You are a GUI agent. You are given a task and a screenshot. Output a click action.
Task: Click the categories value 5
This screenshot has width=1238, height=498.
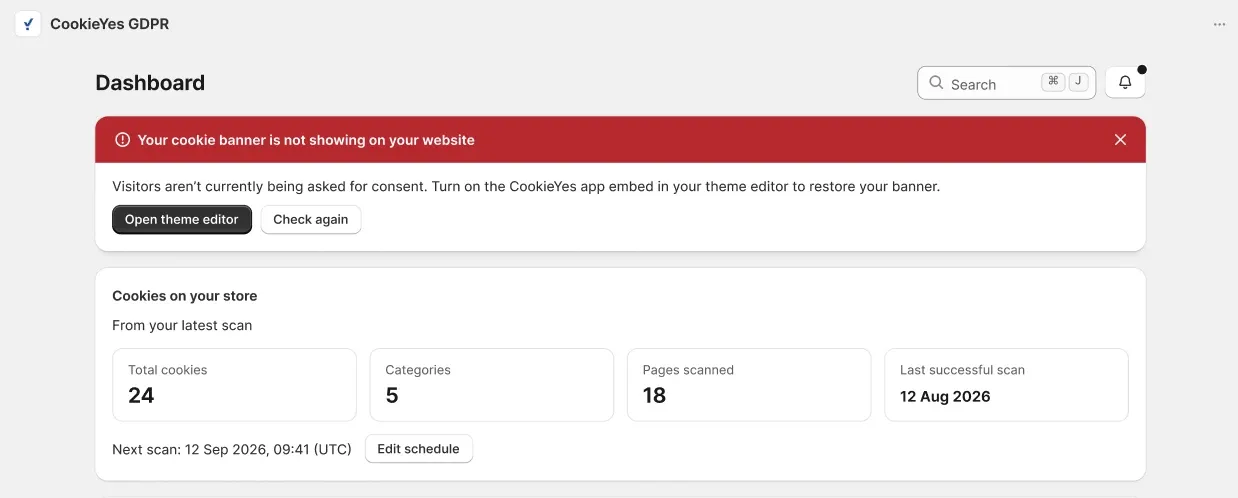point(392,395)
